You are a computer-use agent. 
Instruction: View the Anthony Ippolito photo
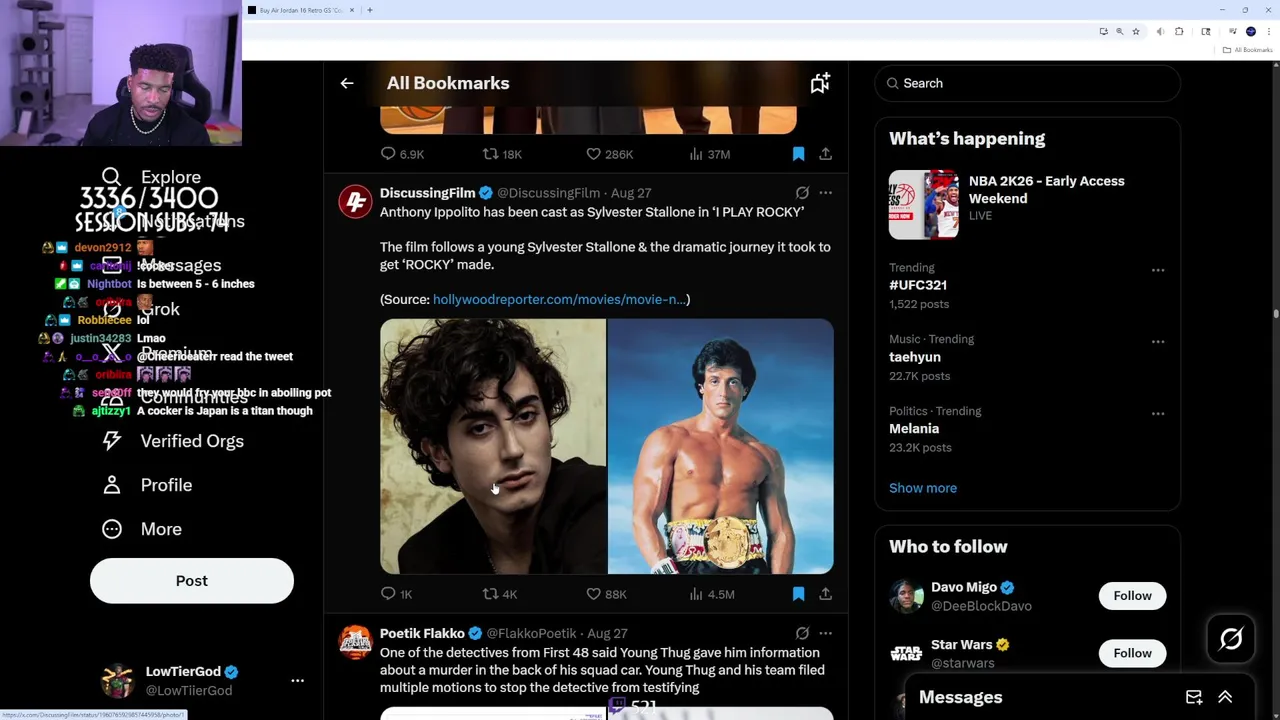coord(493,446)
